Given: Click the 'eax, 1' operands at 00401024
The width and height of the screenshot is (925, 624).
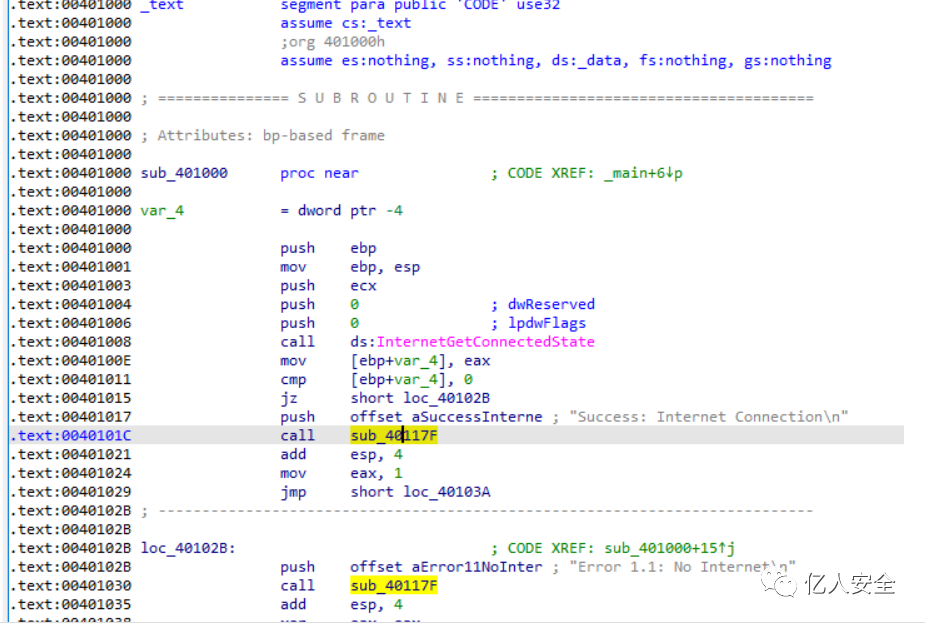Looking at the screenshot, I should click(376, 473).
